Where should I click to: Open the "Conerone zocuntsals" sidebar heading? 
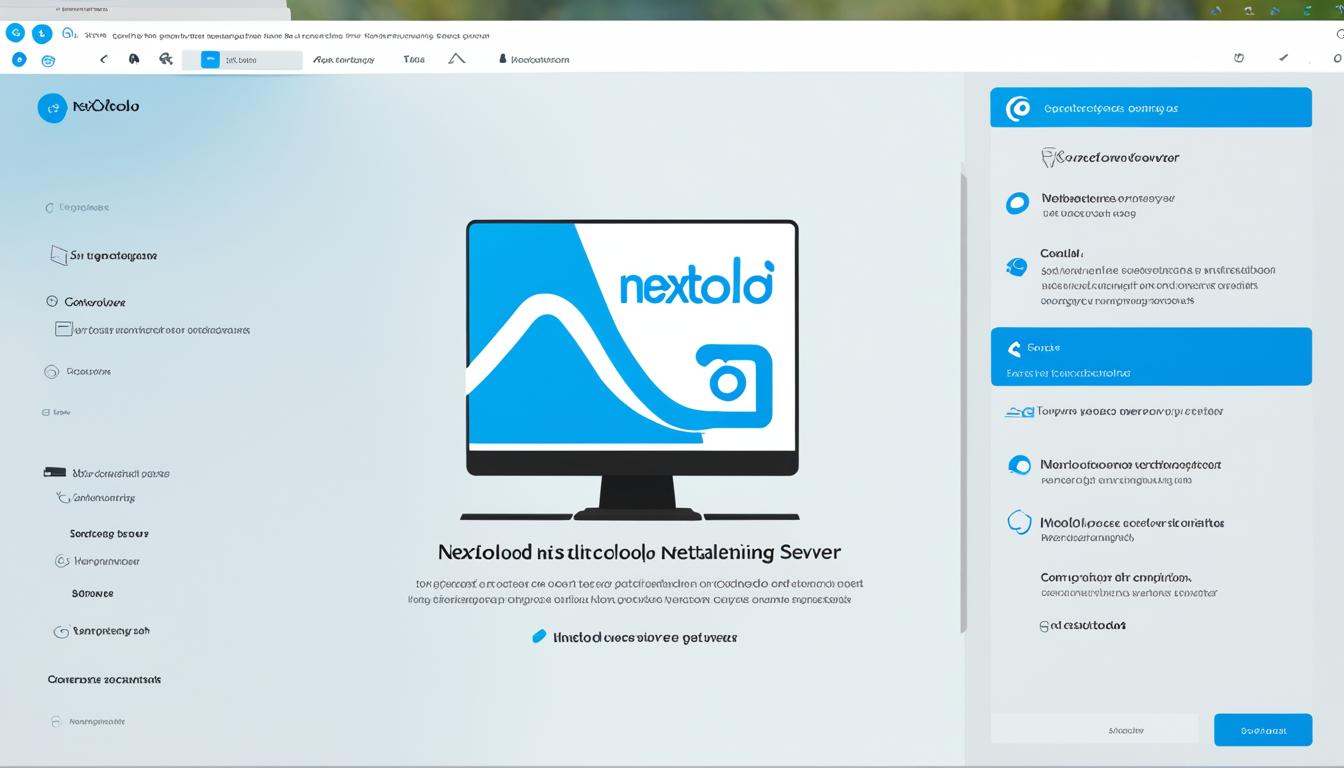(104, 679)
